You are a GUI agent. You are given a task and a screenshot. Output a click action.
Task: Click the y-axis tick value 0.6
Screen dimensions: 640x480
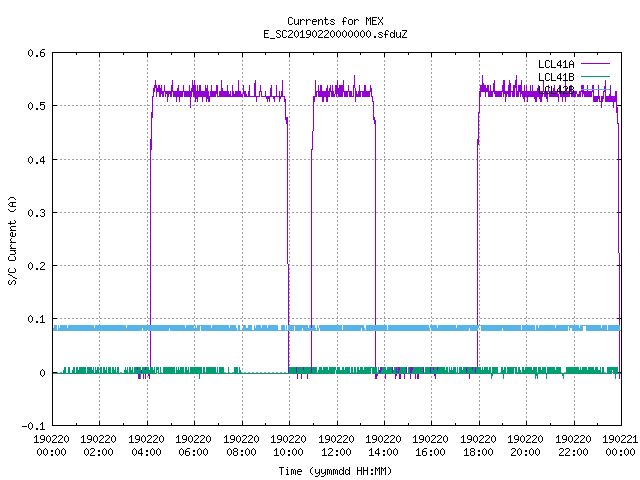click(36, 53)
